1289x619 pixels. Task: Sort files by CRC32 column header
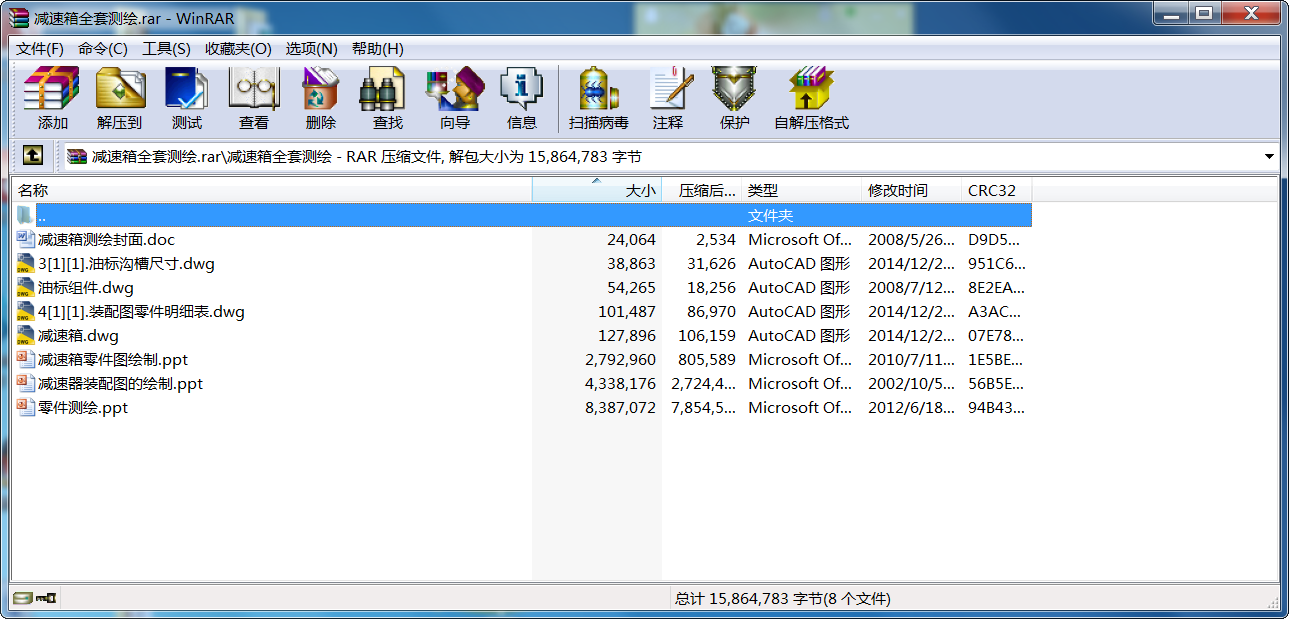click(997, 190)
